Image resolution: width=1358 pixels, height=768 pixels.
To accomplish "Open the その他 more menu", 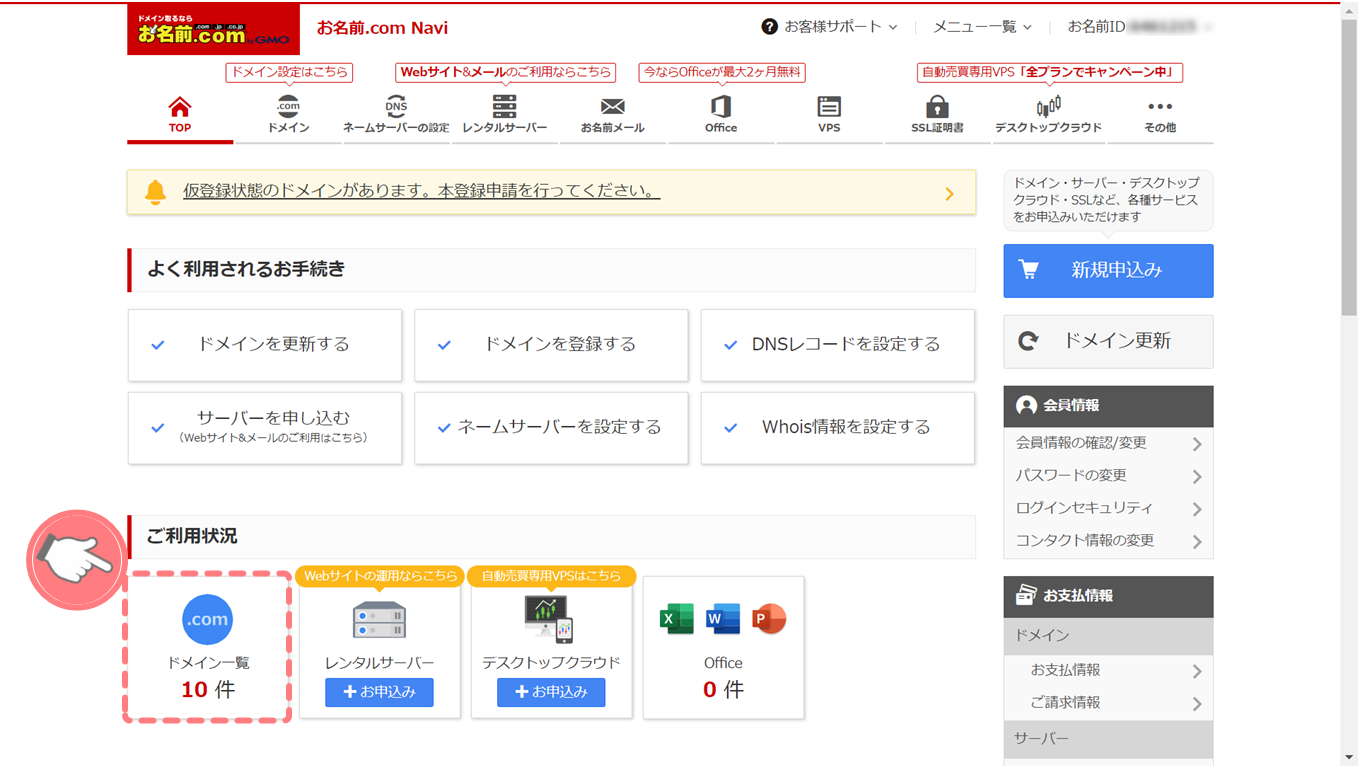I will [x=1160, y=115].
